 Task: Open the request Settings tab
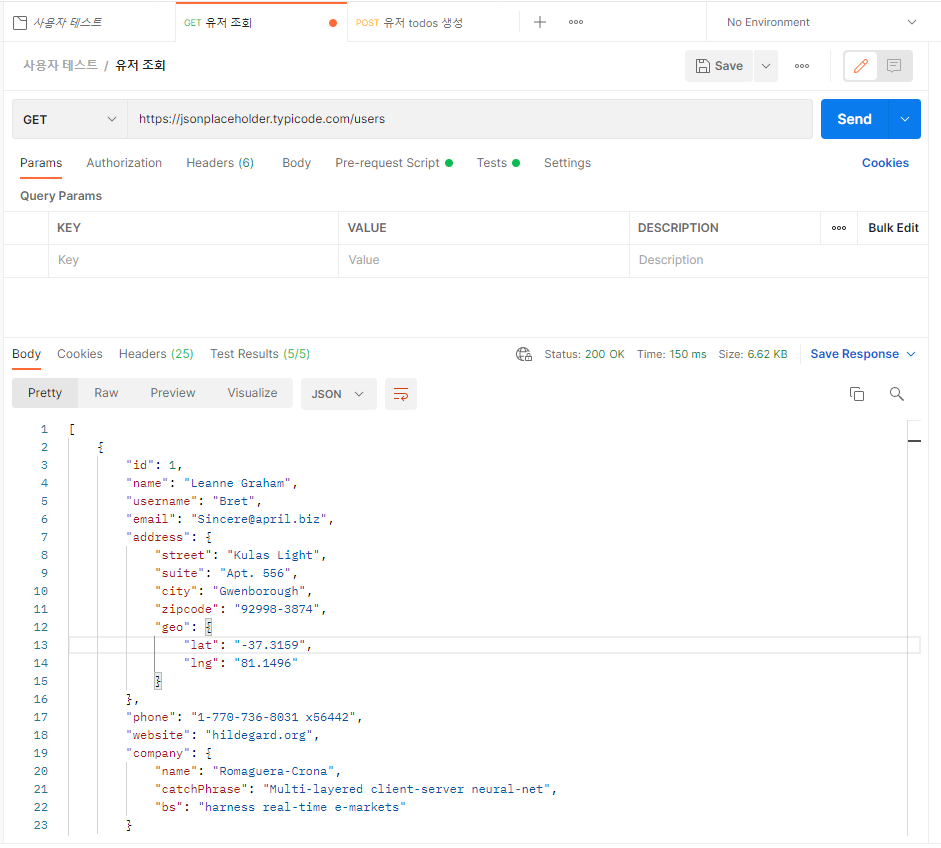point(567,163)
